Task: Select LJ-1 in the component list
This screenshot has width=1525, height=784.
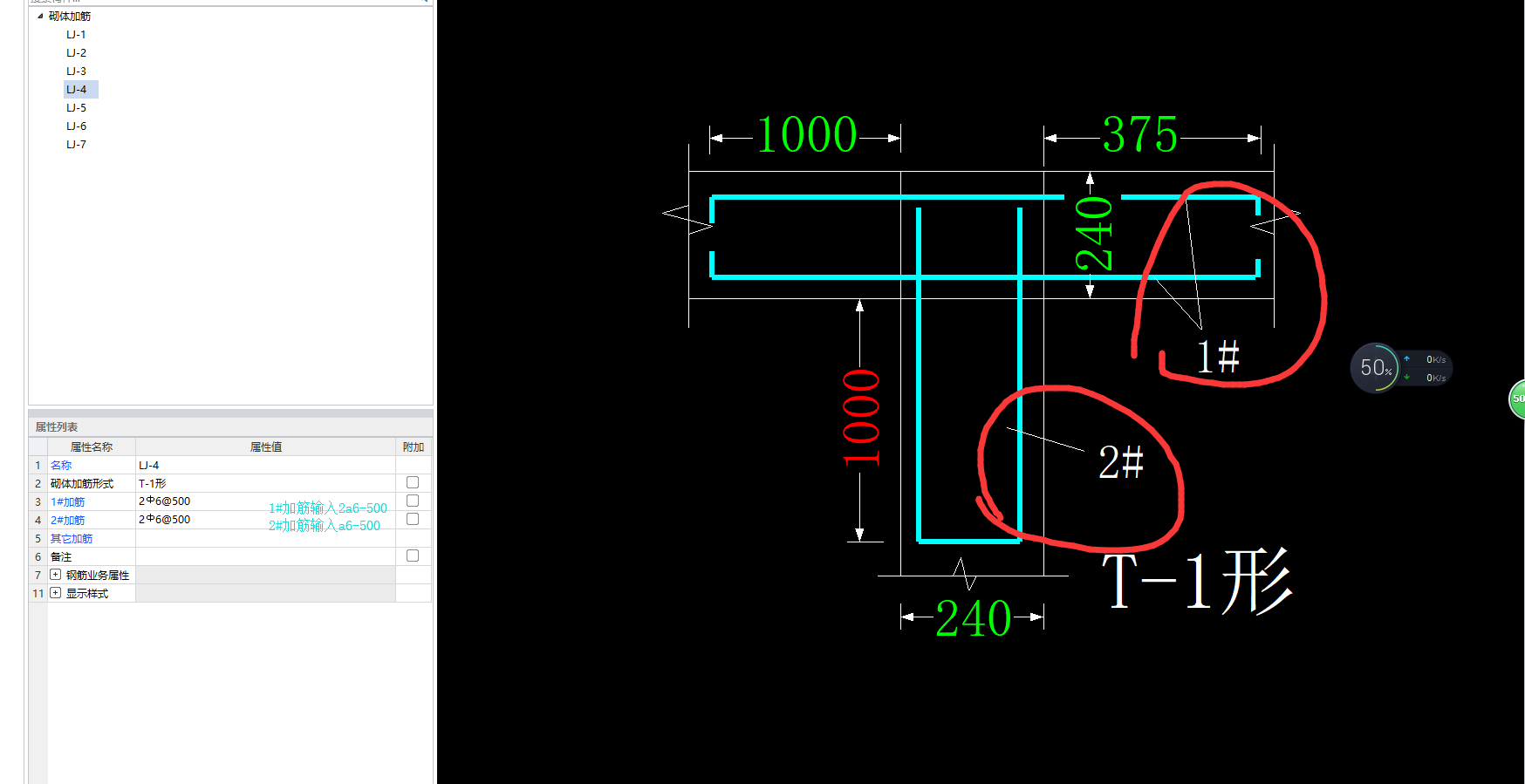Action: (x=76, y=34)
